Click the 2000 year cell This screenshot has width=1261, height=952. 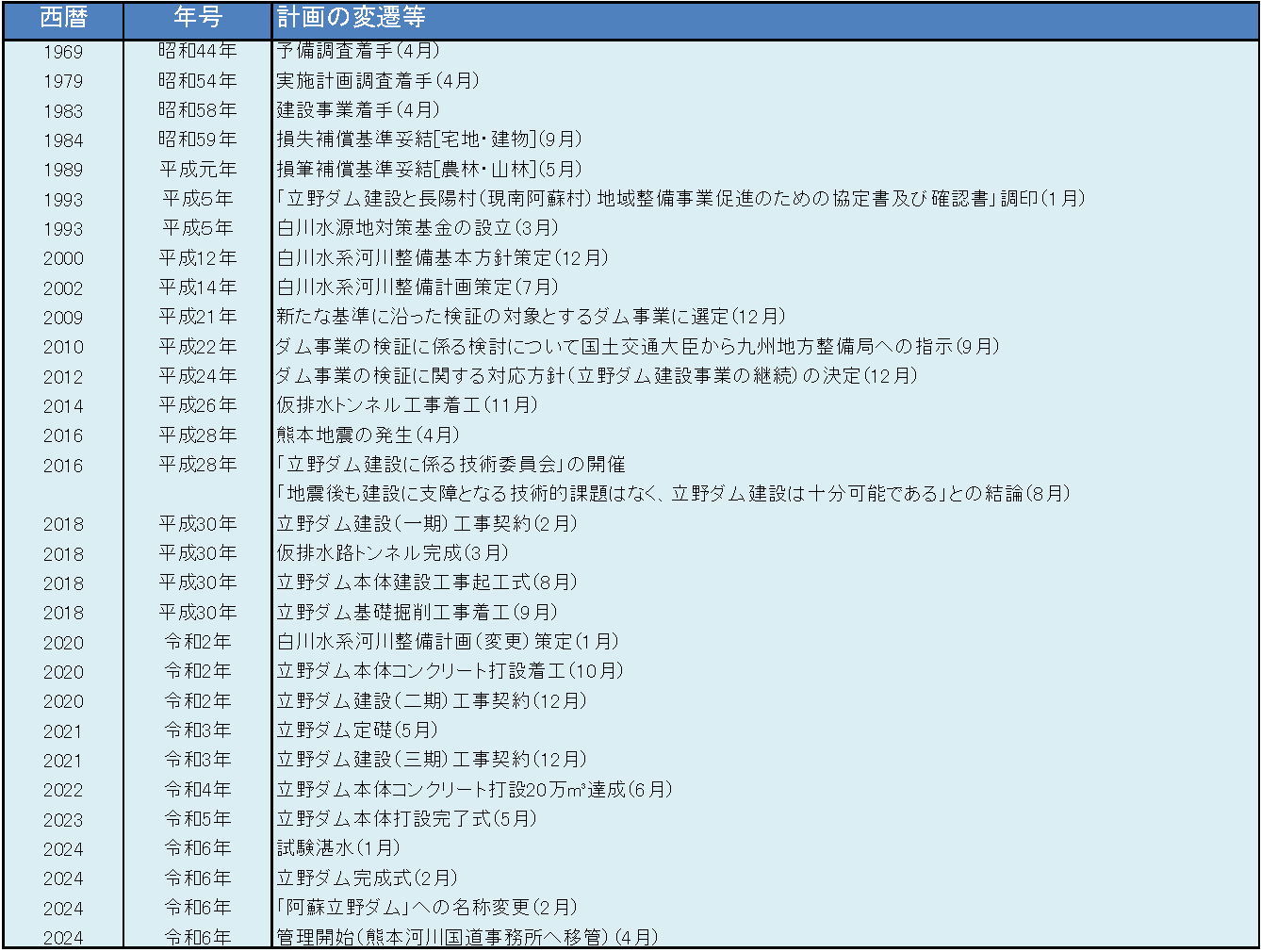[63, 258]
